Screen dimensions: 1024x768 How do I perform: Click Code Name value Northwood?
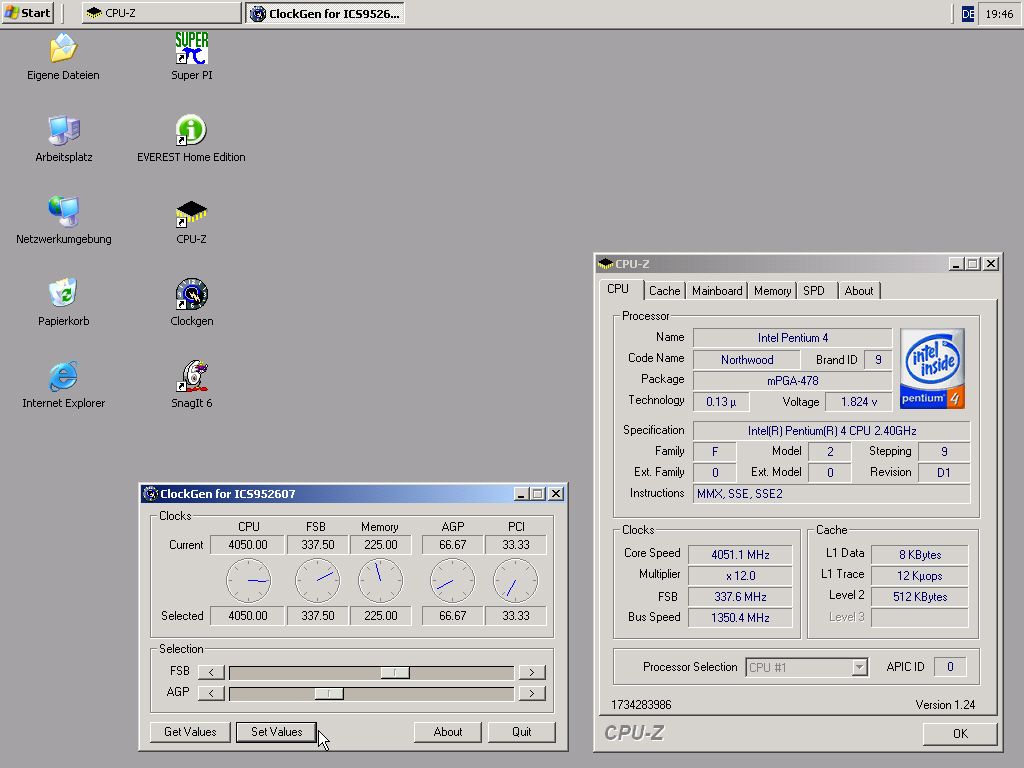pyautogui.click(x=746, y=360)
